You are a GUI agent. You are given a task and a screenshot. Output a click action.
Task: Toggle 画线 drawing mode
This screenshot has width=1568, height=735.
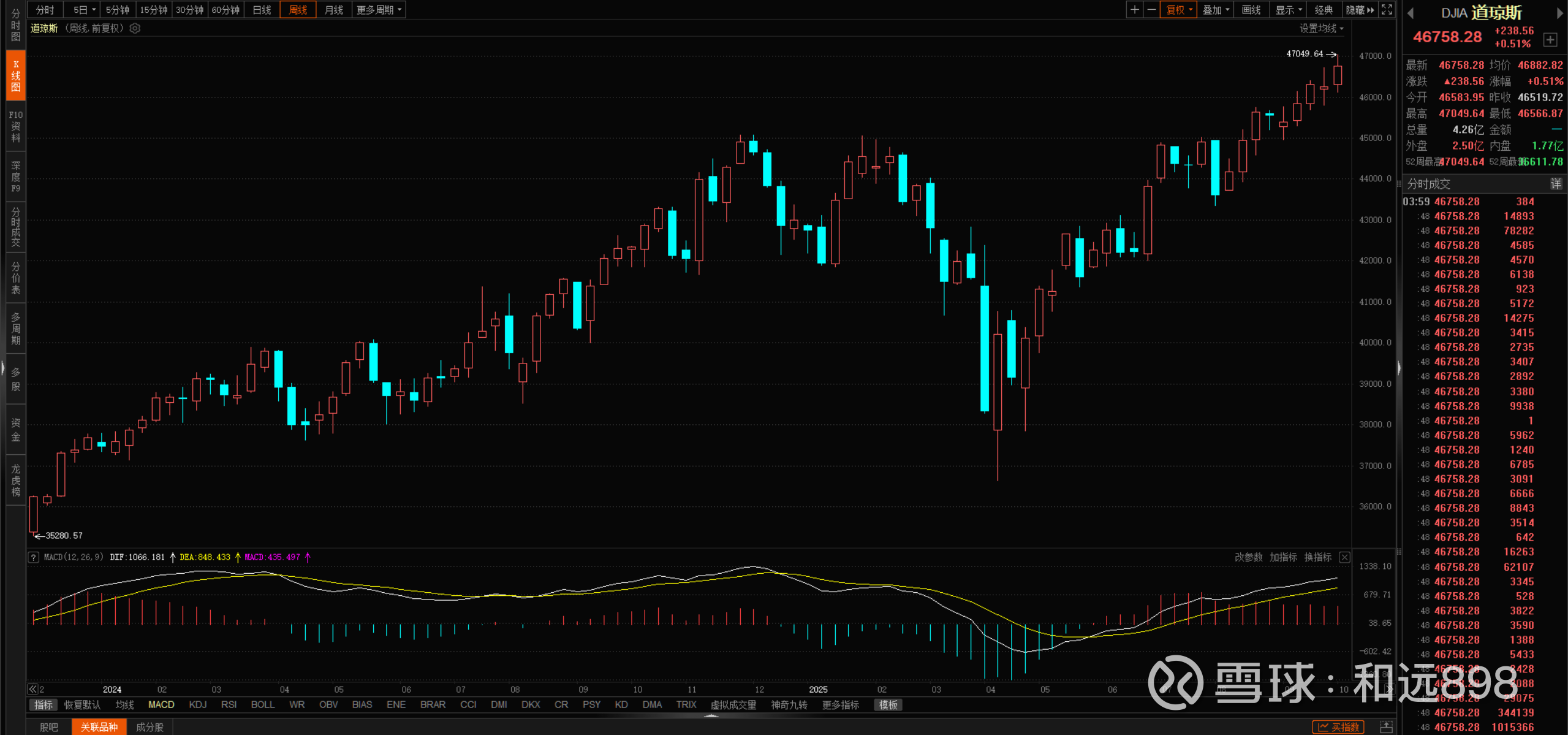(1251, 10)
